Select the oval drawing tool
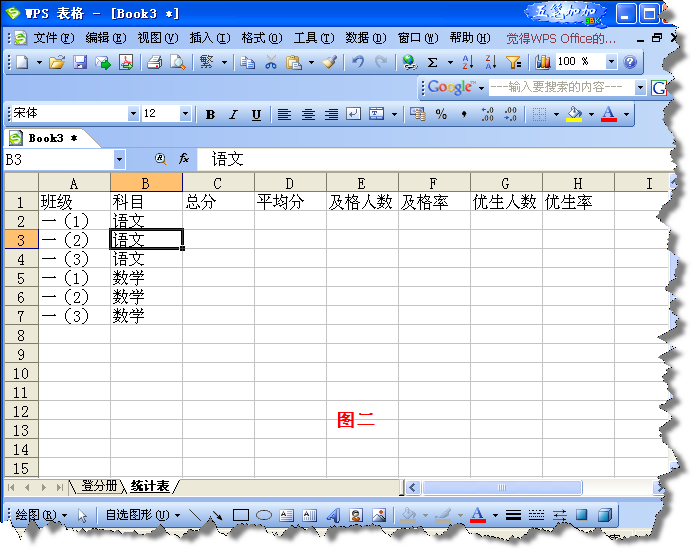692x550 pixels. pyautogui.click(x=264, y=516)
